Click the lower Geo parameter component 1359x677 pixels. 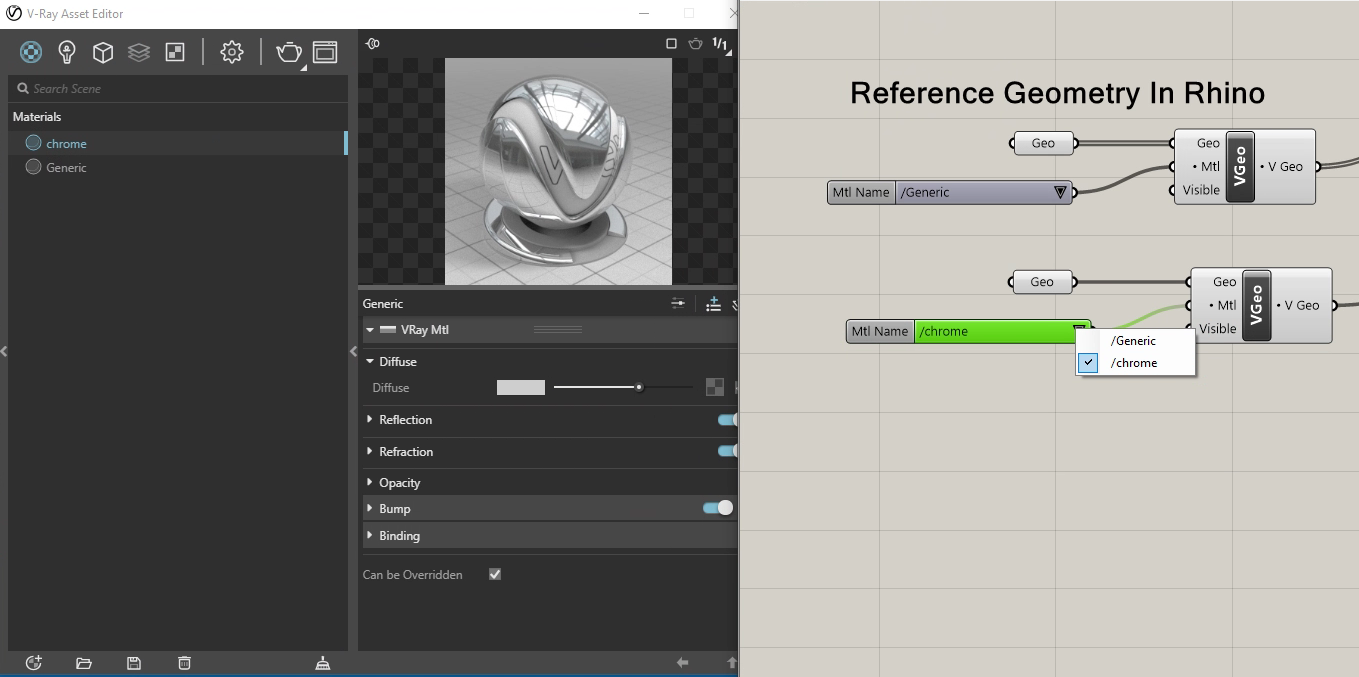point(1042,282)
